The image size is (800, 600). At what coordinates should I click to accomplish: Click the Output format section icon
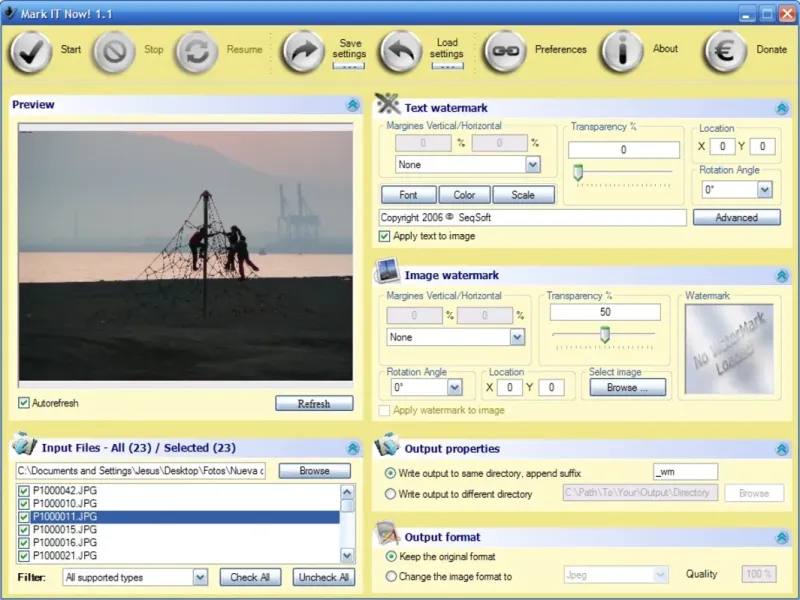point(387,534)
